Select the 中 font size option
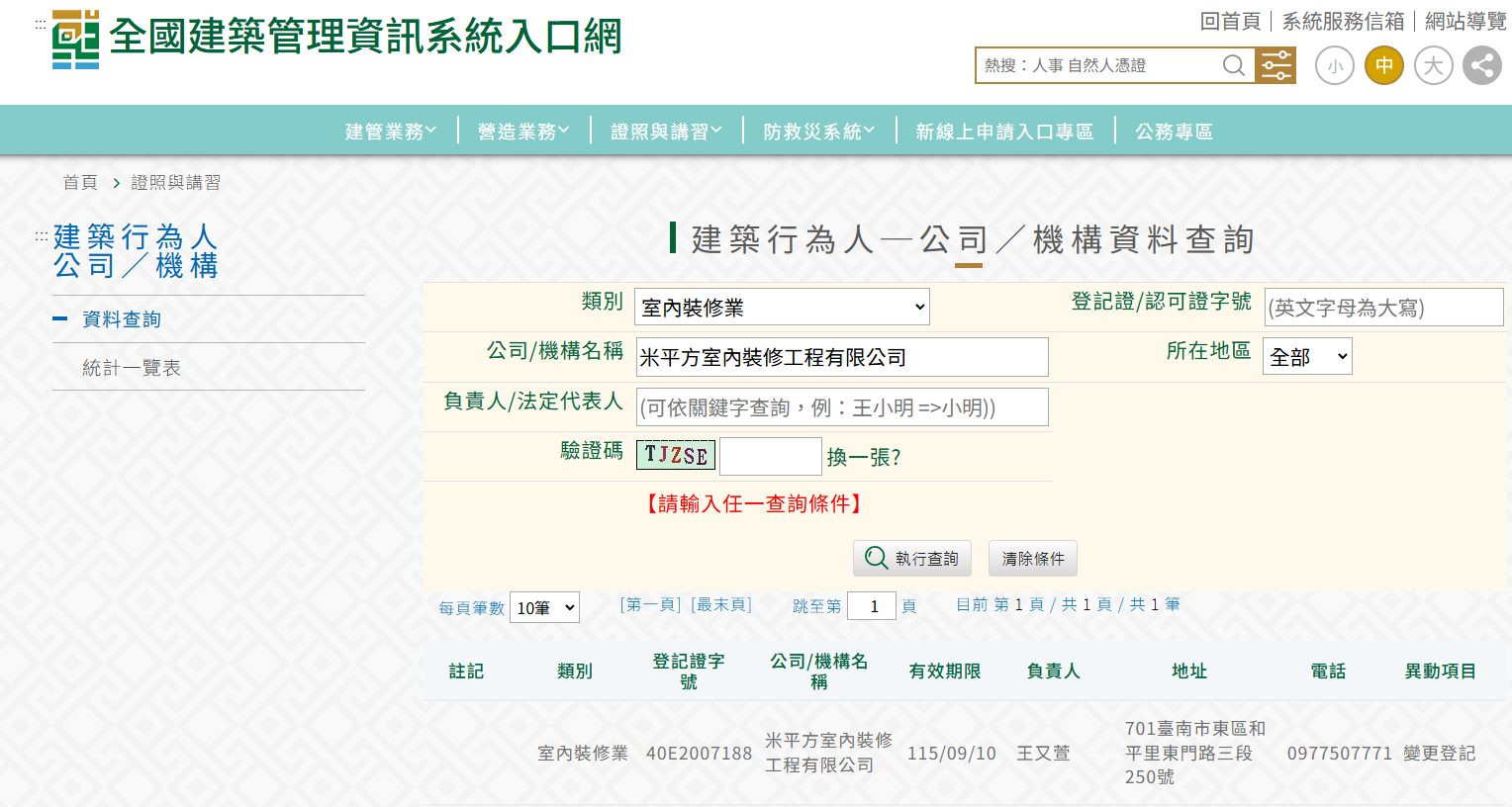 pyautogui.click(x=1383, y=65)
